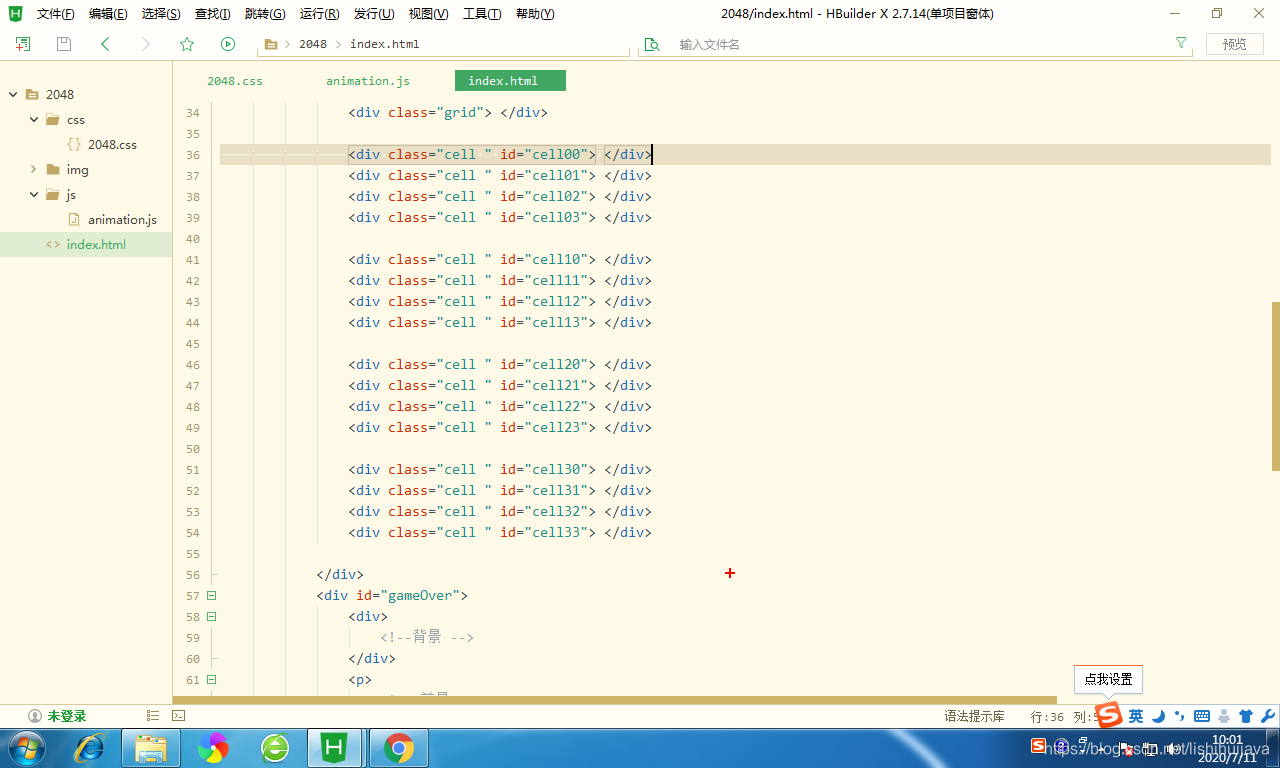Viewport: 1280px width, 768px height.
Task: Open the 运行(R) menu
Action: pyautogui.click(x=319, y=14)
